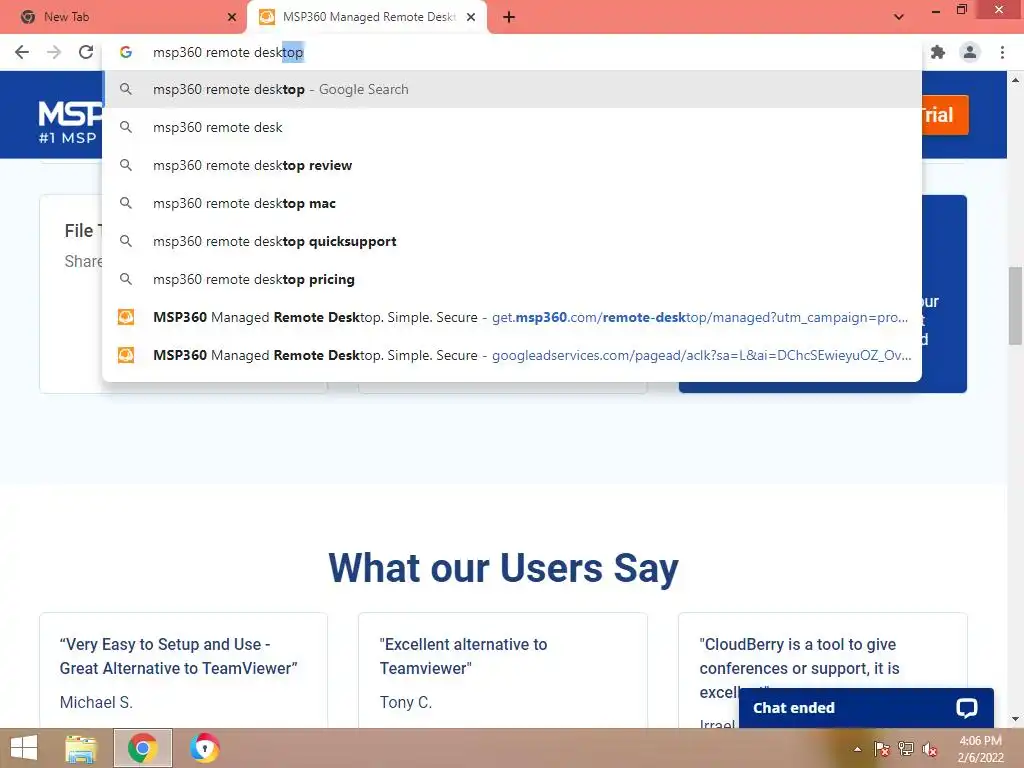Select 'msp360 remote desktop - Google Search' suggestion
The height and width of the screenshot is (768, 1024).
click(512, 89)
